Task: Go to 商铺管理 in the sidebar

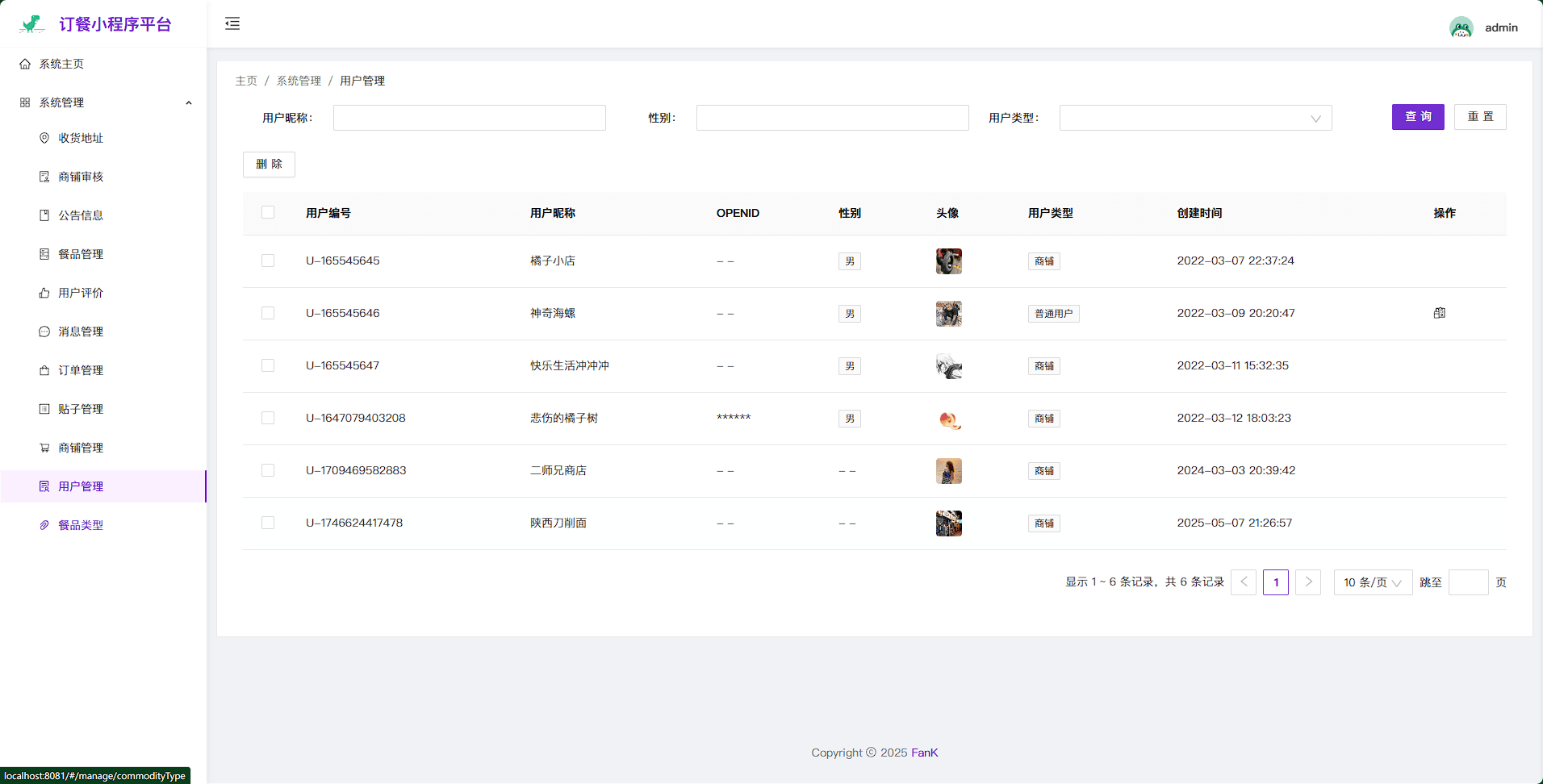Action: coord(81,448)
